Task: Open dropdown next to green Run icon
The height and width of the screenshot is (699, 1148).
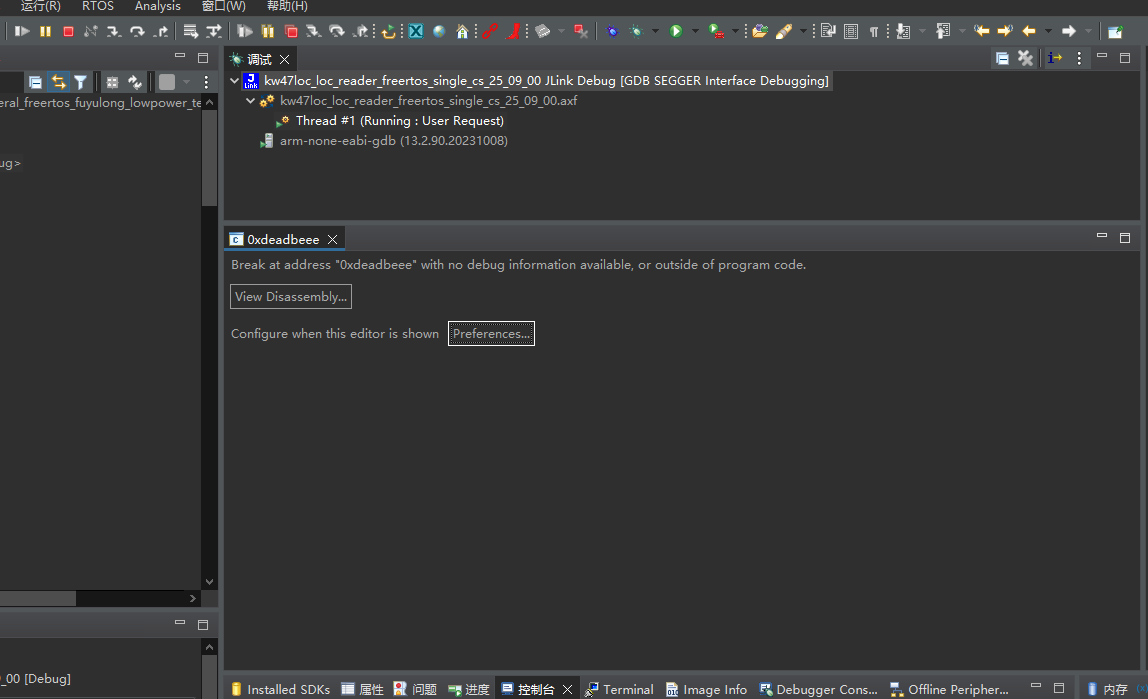Action: point(696,31)
